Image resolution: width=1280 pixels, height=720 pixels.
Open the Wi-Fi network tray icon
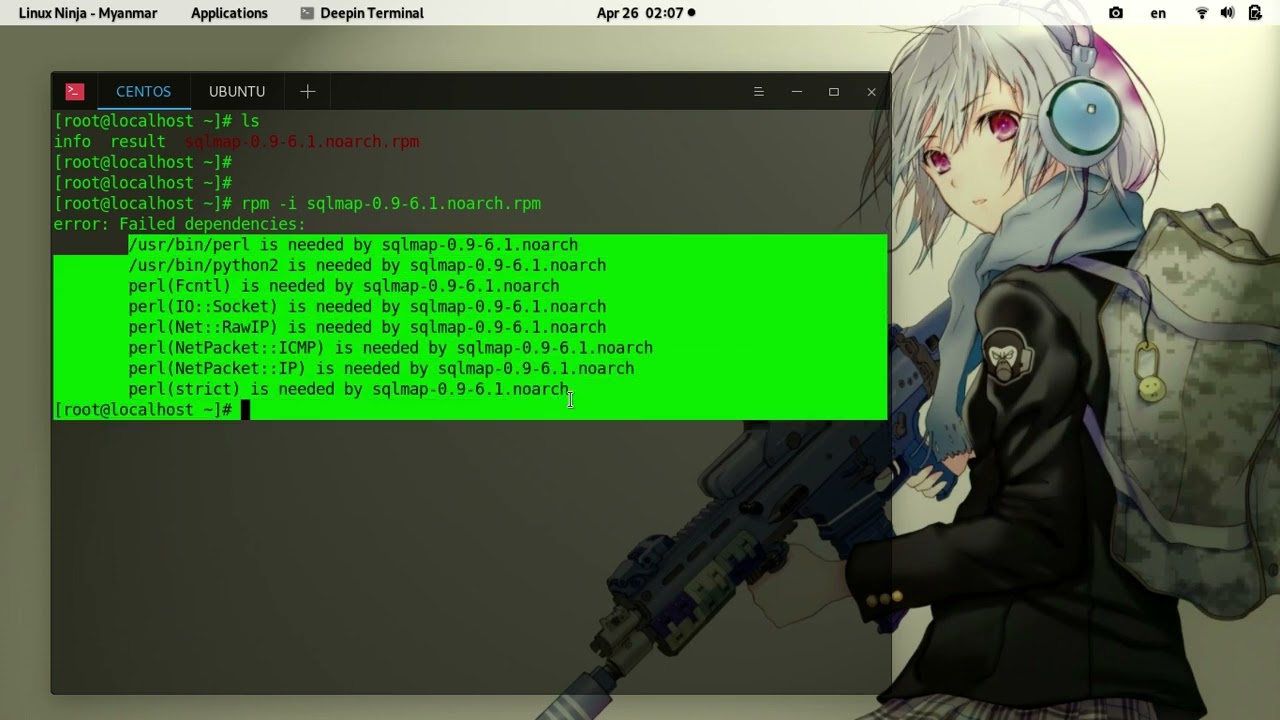[x=1202, y=13]
